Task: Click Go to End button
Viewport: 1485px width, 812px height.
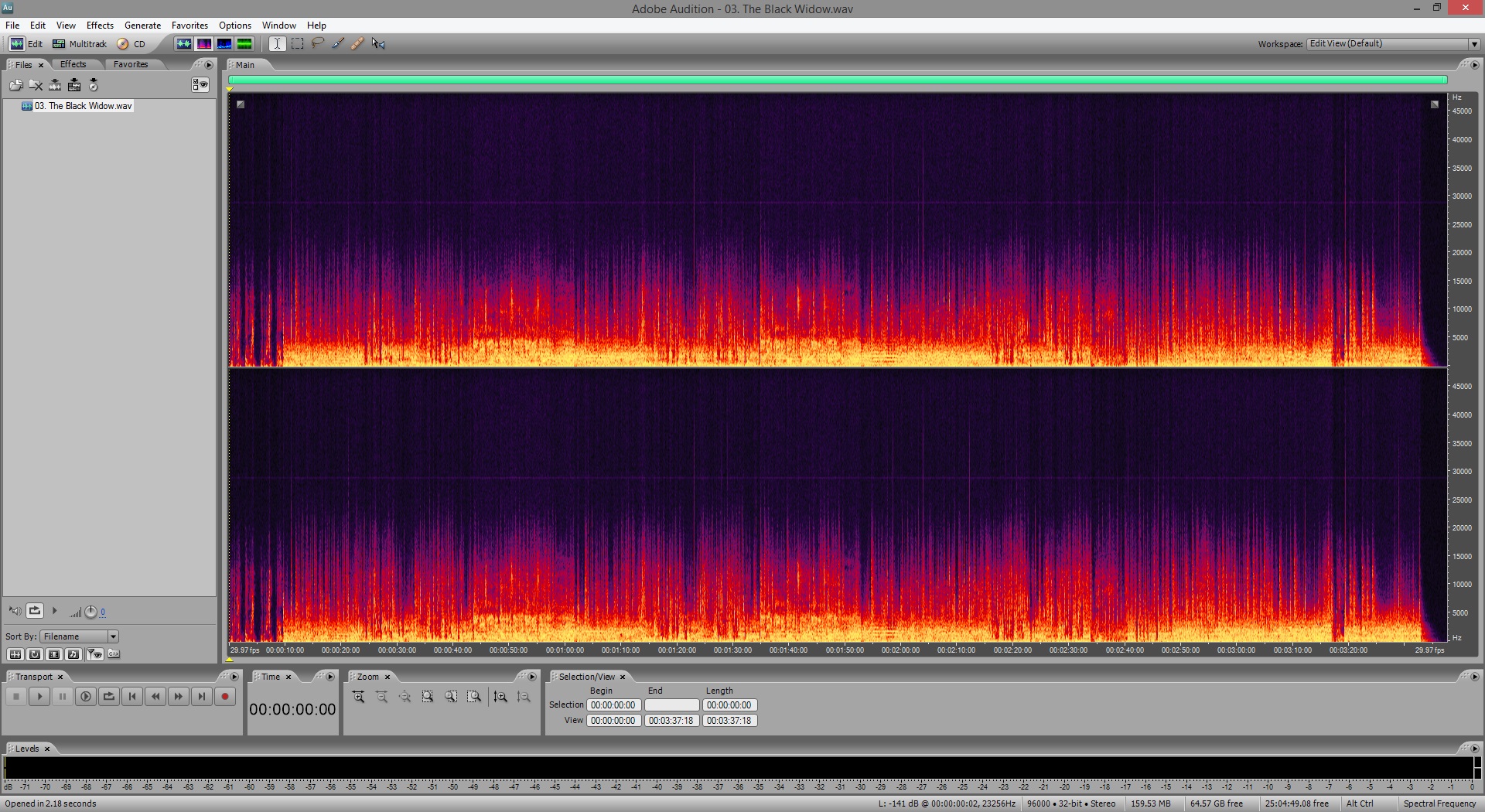Action: tap(202, 697)
